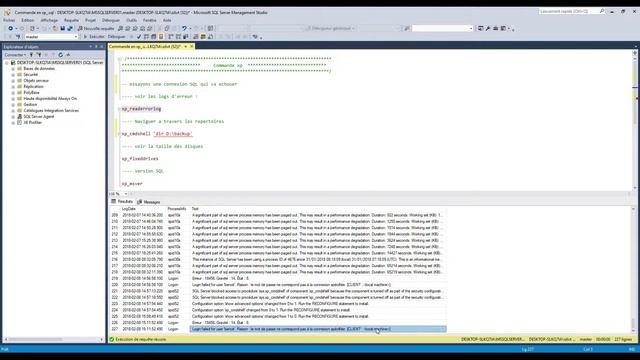The image size is (640, 360).
Task: Expand the PolyBase node
Action: coord(13,93)
